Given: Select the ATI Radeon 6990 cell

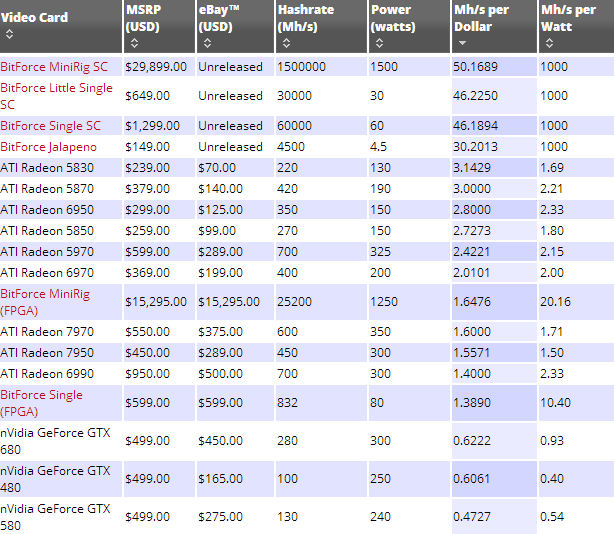Looking at the screenshot, I should click(x=61, y=374).
